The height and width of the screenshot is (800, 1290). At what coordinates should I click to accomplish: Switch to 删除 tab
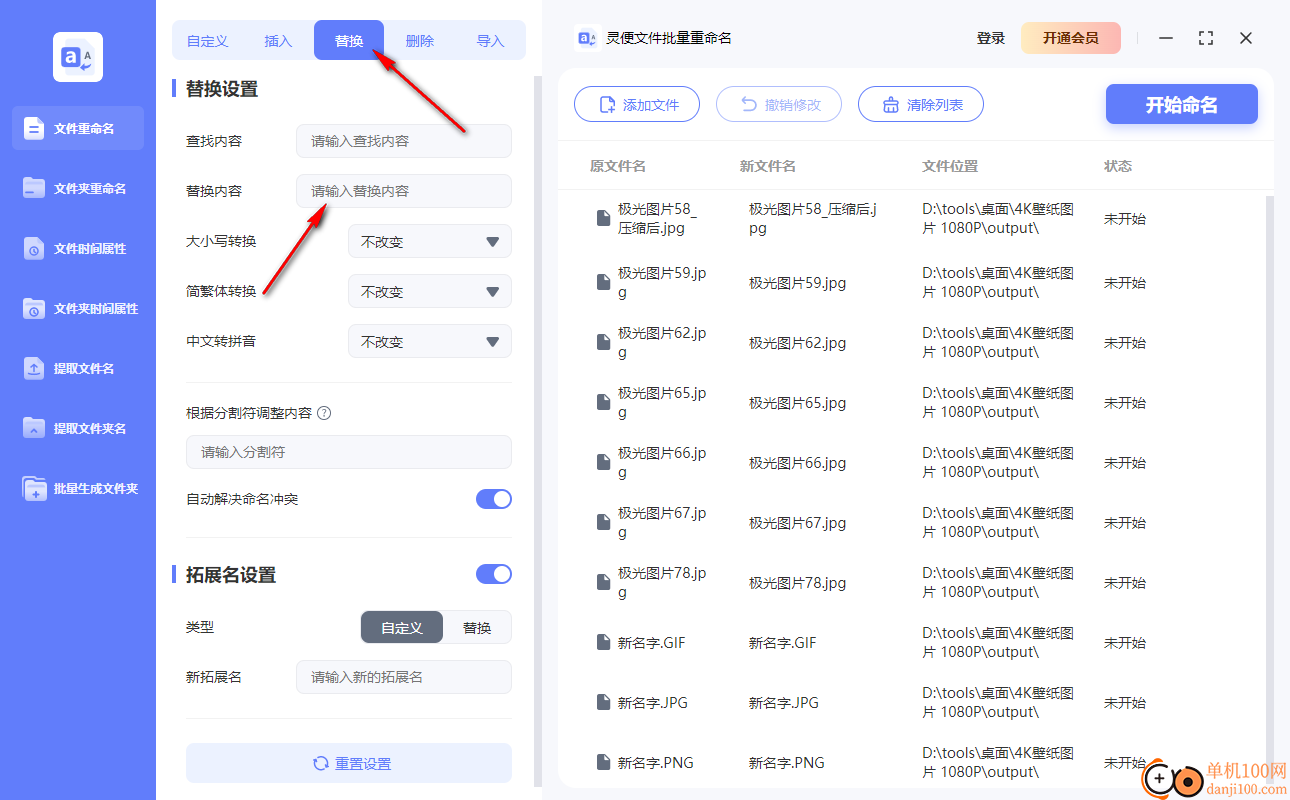click(420, 41)
